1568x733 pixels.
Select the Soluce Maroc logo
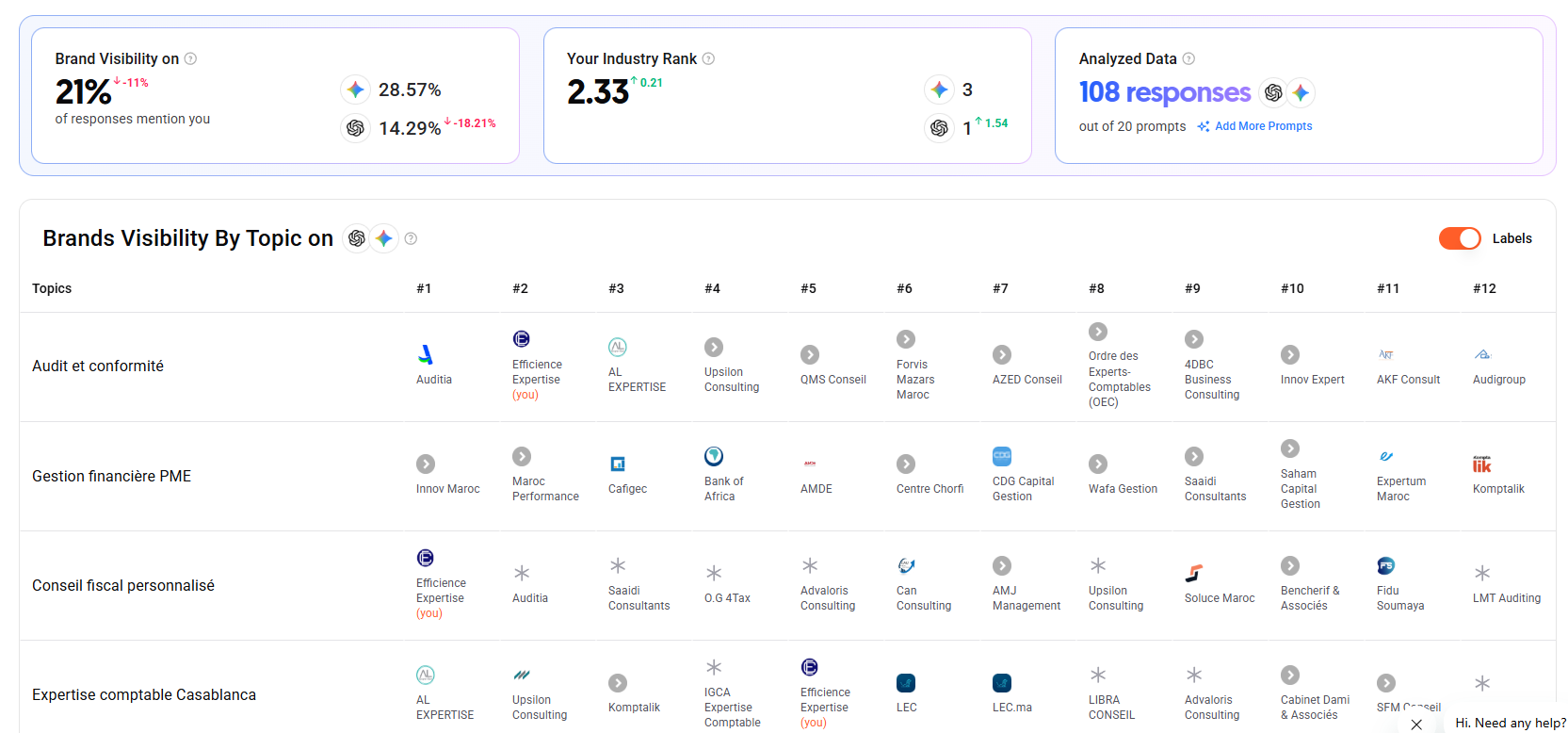1194,573
